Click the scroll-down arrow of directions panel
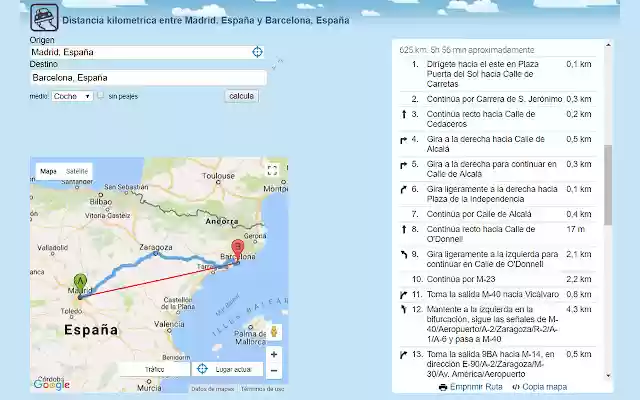Image resolution: width=640 pixels, height=400 pixels. click(608, 376)
